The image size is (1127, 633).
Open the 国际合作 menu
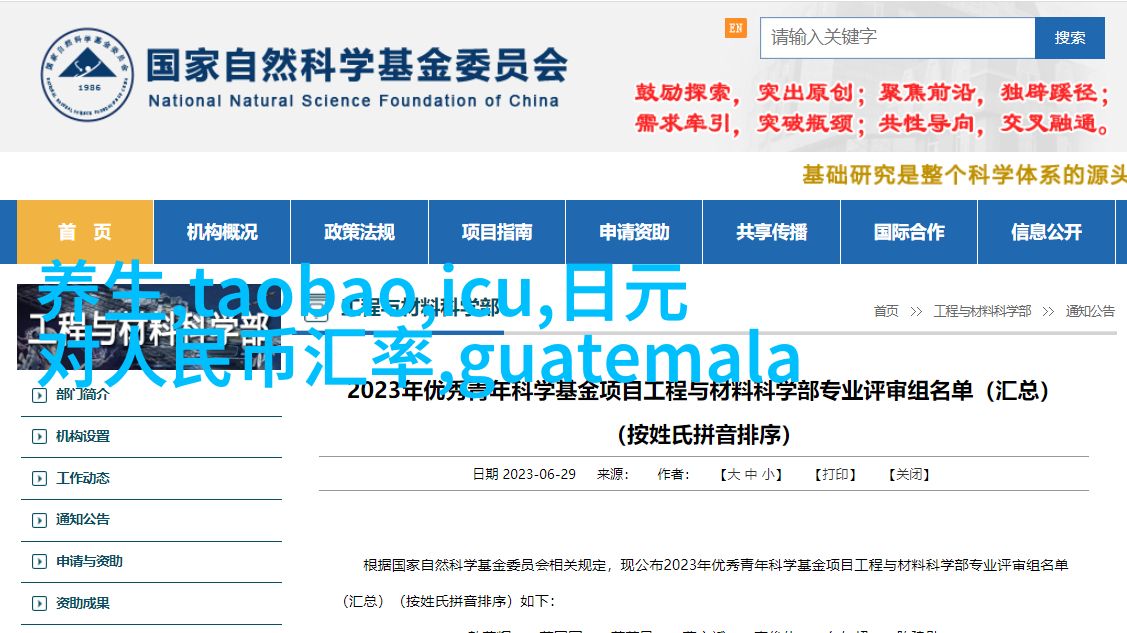click(x=908, y=232)
